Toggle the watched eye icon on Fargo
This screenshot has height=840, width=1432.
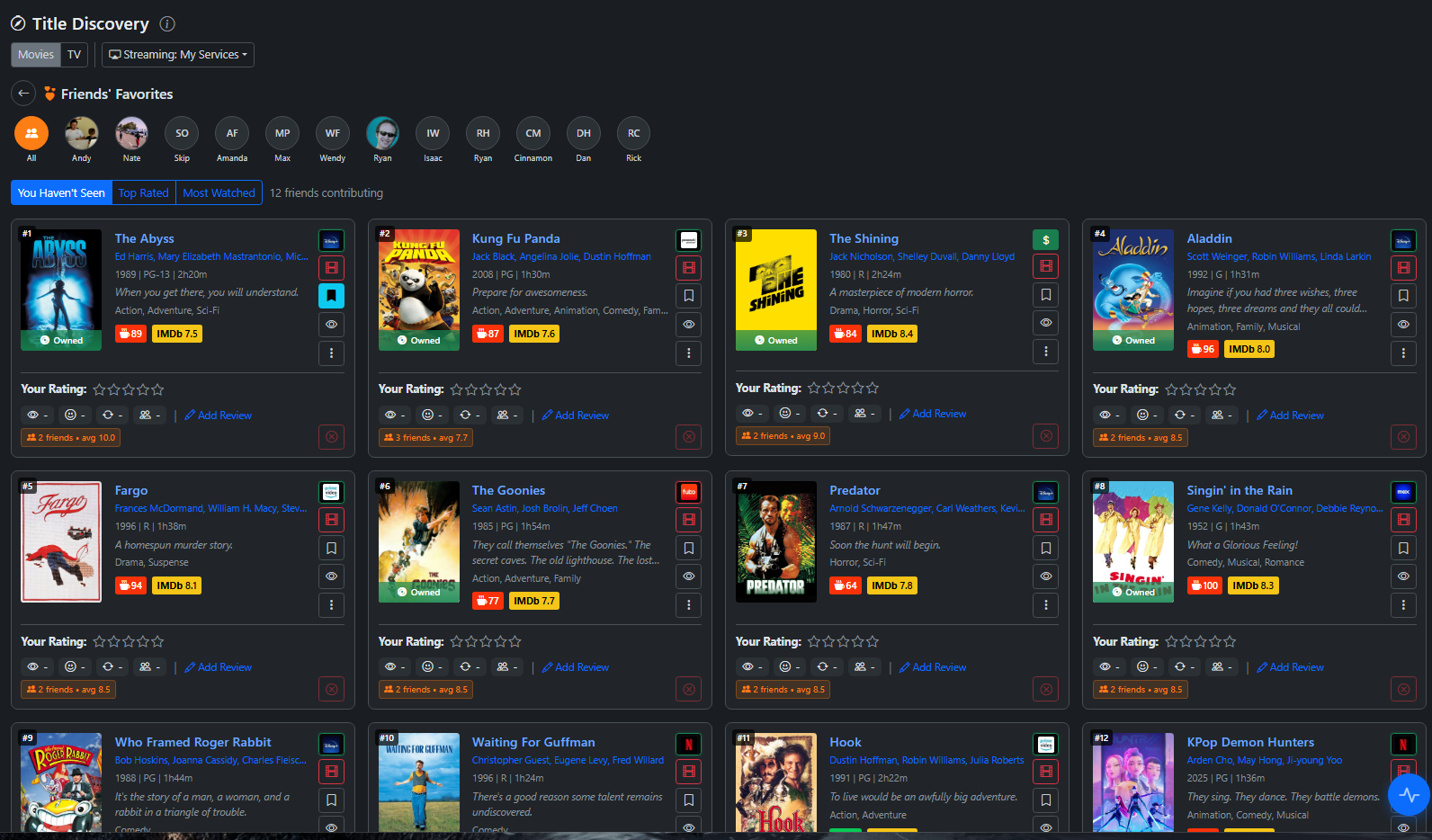[x=331, y=576]
